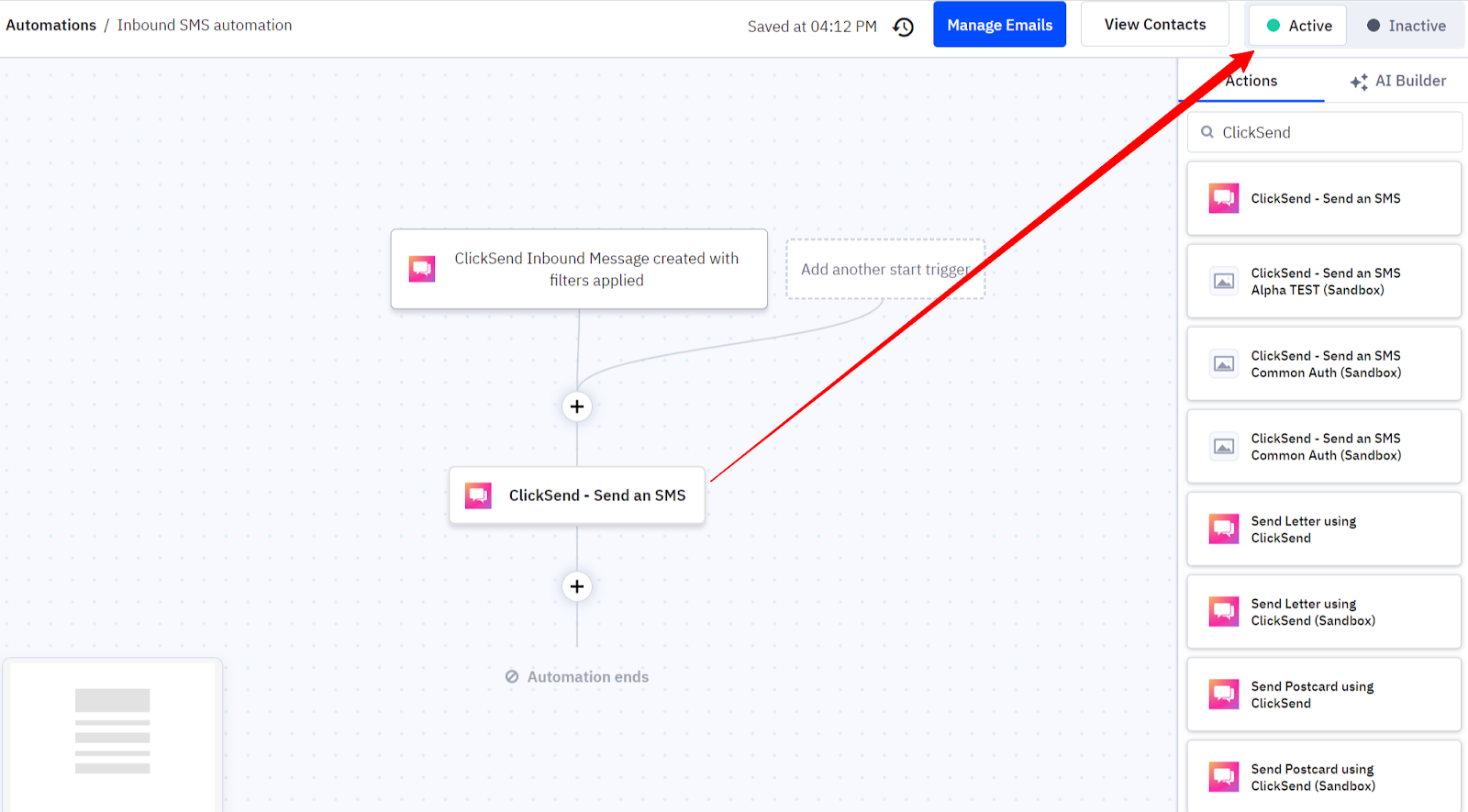Click the Inbound SMS automation title
The width and height of the screenshot is (1468, 812).
coord(205,26)
